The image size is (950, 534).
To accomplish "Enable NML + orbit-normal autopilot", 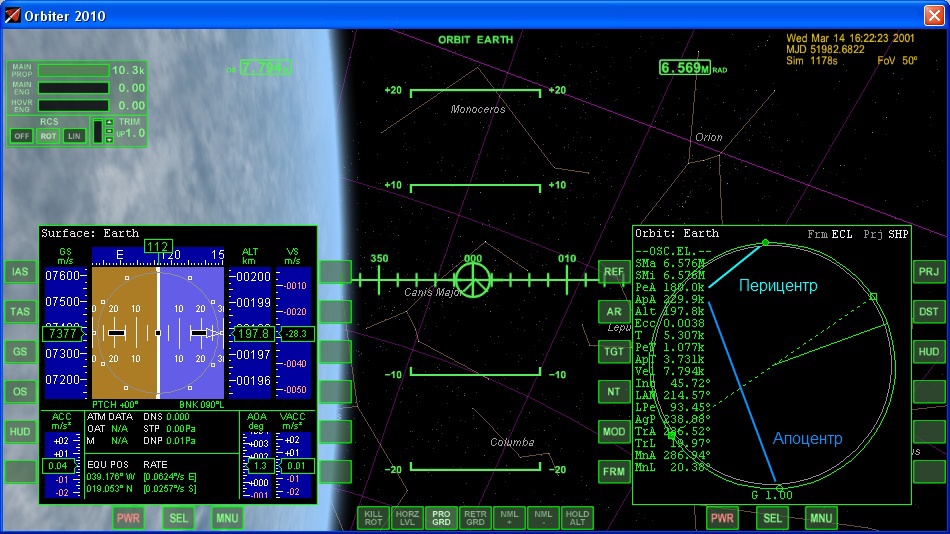I will [509, 518].
